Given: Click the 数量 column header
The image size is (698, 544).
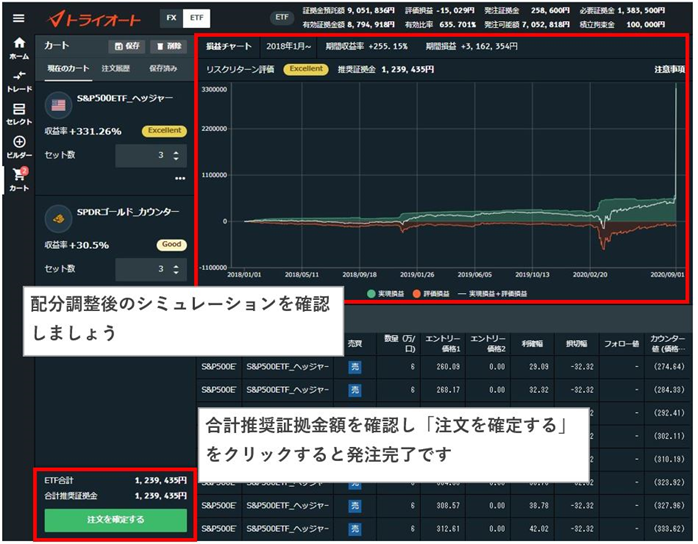Looking at the screenshot, I should [400, 344].
